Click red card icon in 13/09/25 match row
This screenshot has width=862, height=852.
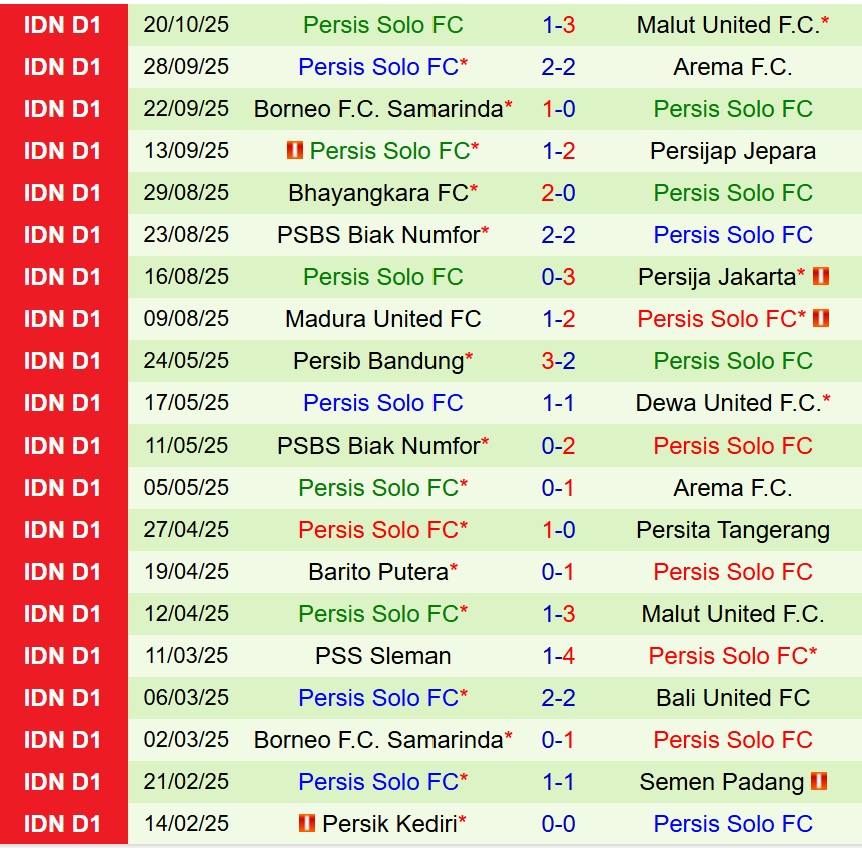(x=294, y=151)
